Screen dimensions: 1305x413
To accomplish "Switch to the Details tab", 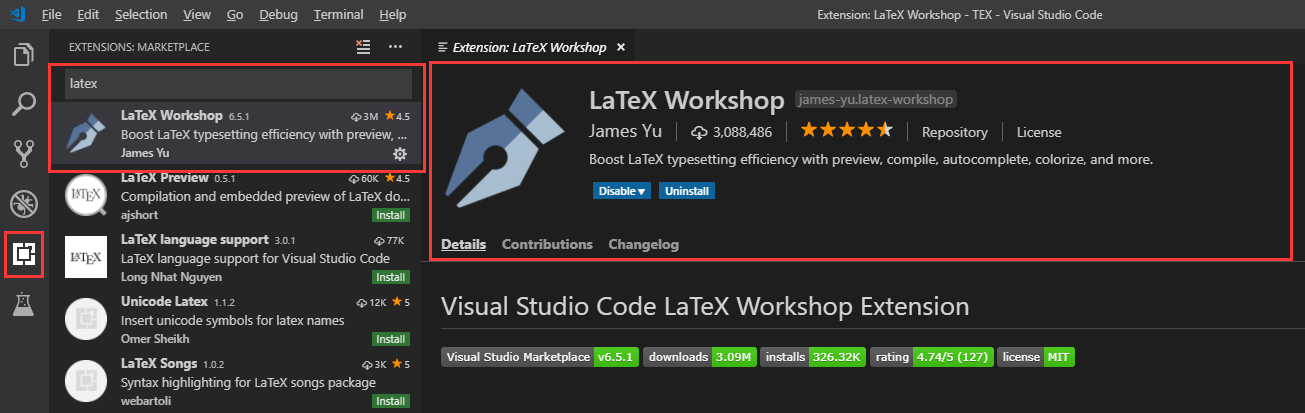I will click(463, 244).
